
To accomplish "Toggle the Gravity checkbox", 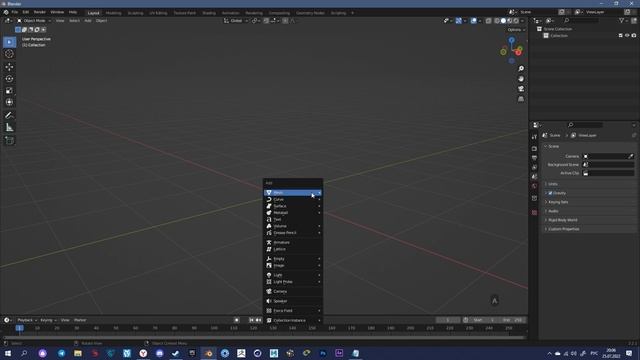I will click(550, 193).
